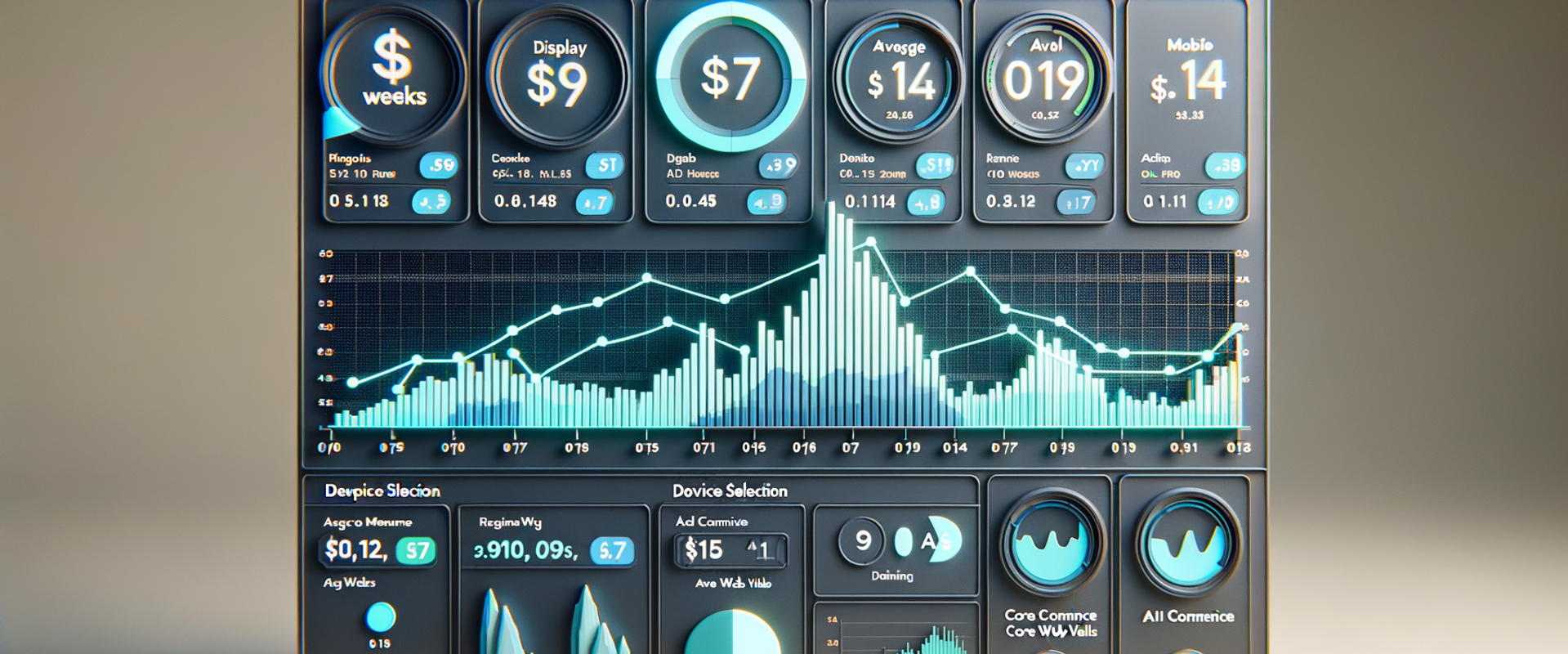Click the blue badge beside Ringolis
1568x654 pixels.
pos(439,166)
